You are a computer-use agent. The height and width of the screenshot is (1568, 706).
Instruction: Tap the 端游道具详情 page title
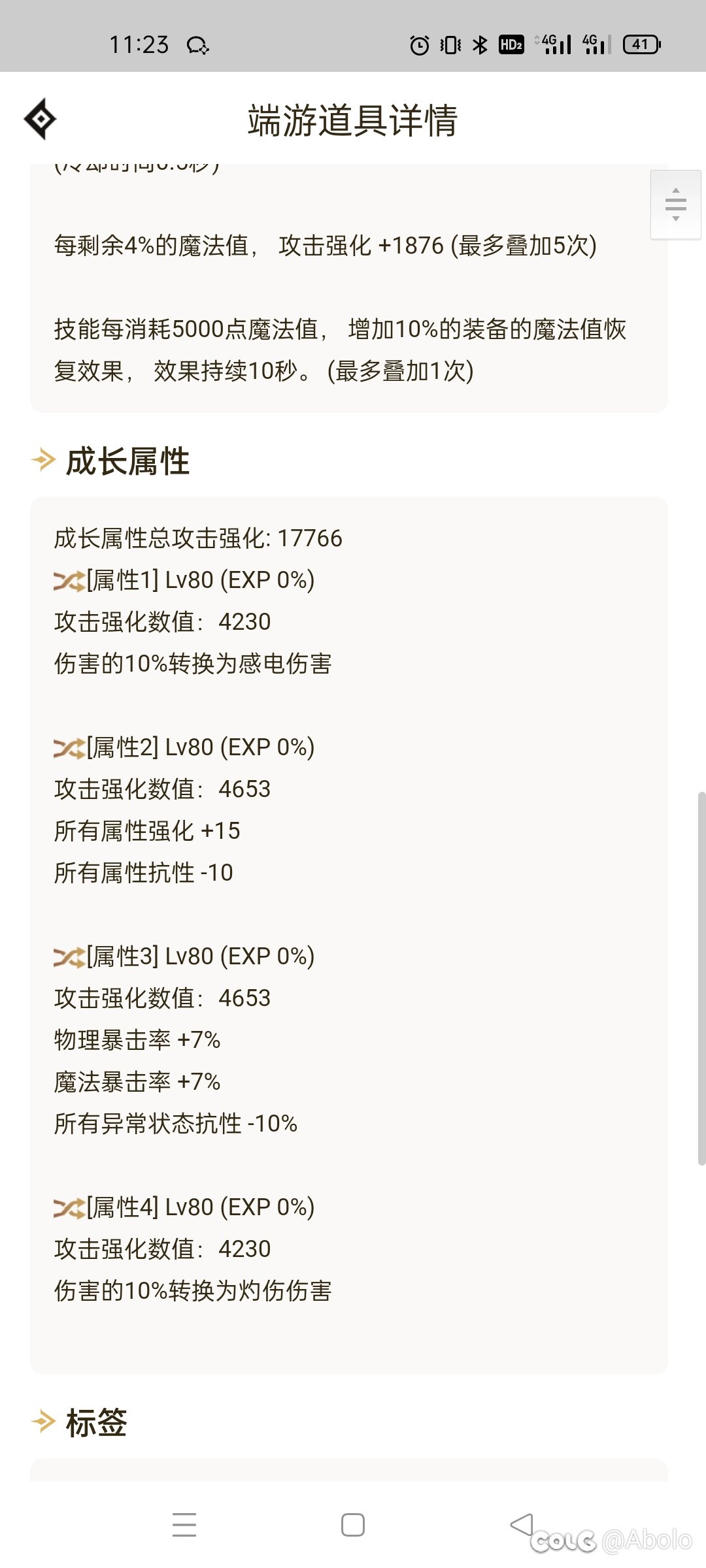point(352,120)
